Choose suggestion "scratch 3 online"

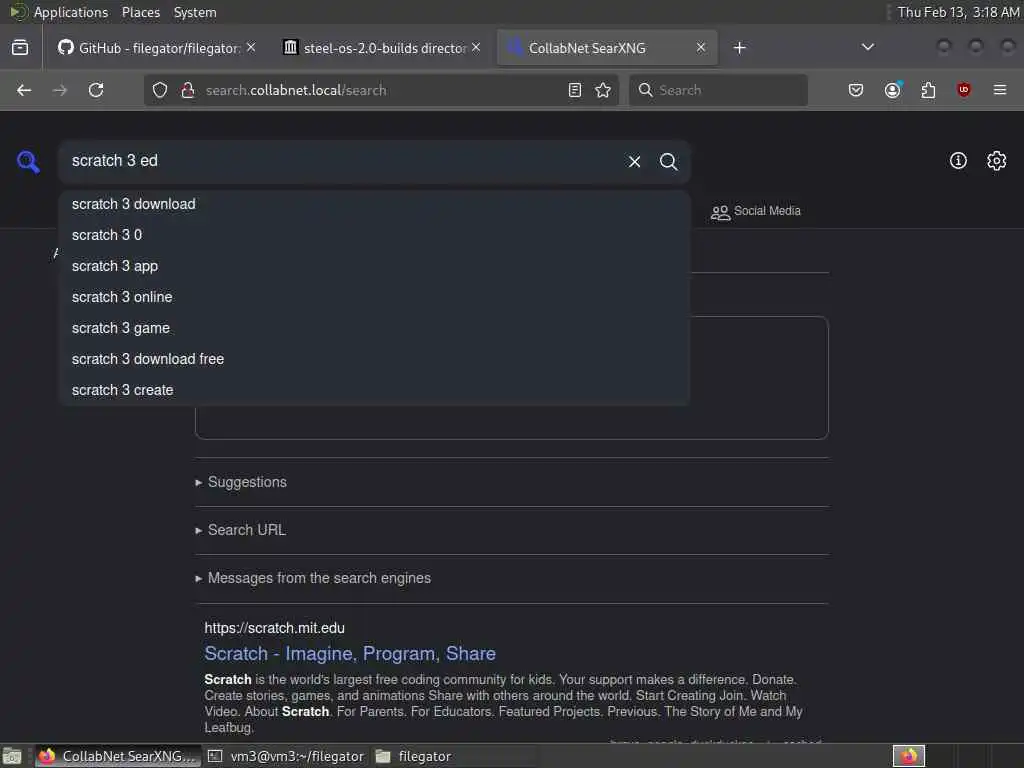(374, 297)
